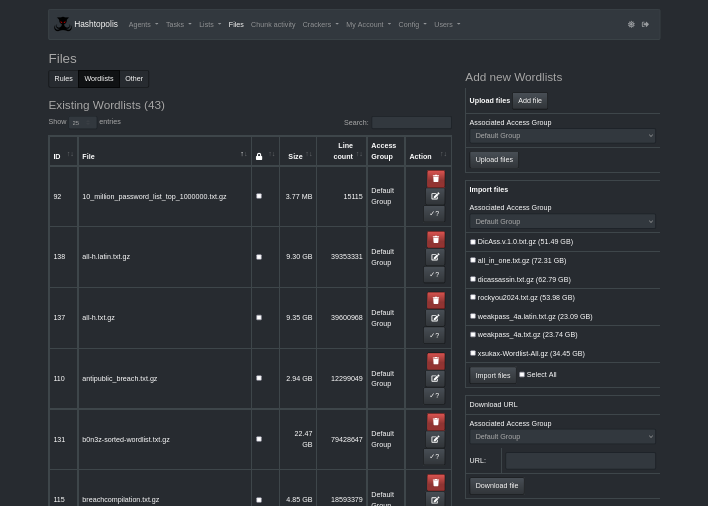Switch to the Rules tab
708x506 pixels.
64,79
